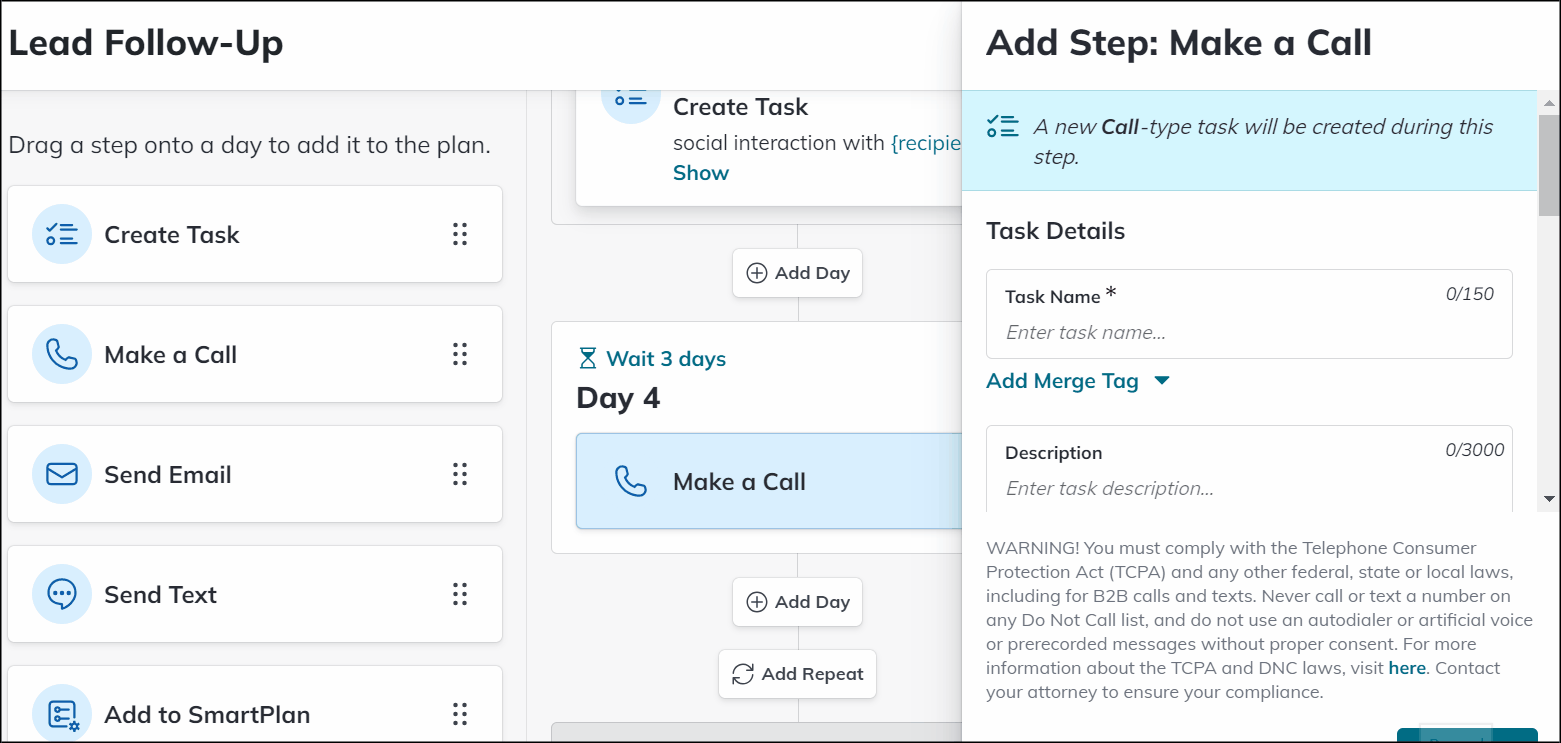Click the 0/150 character counter
The width and height of the screenshot is (1561, 743).
pos(1470,294)
